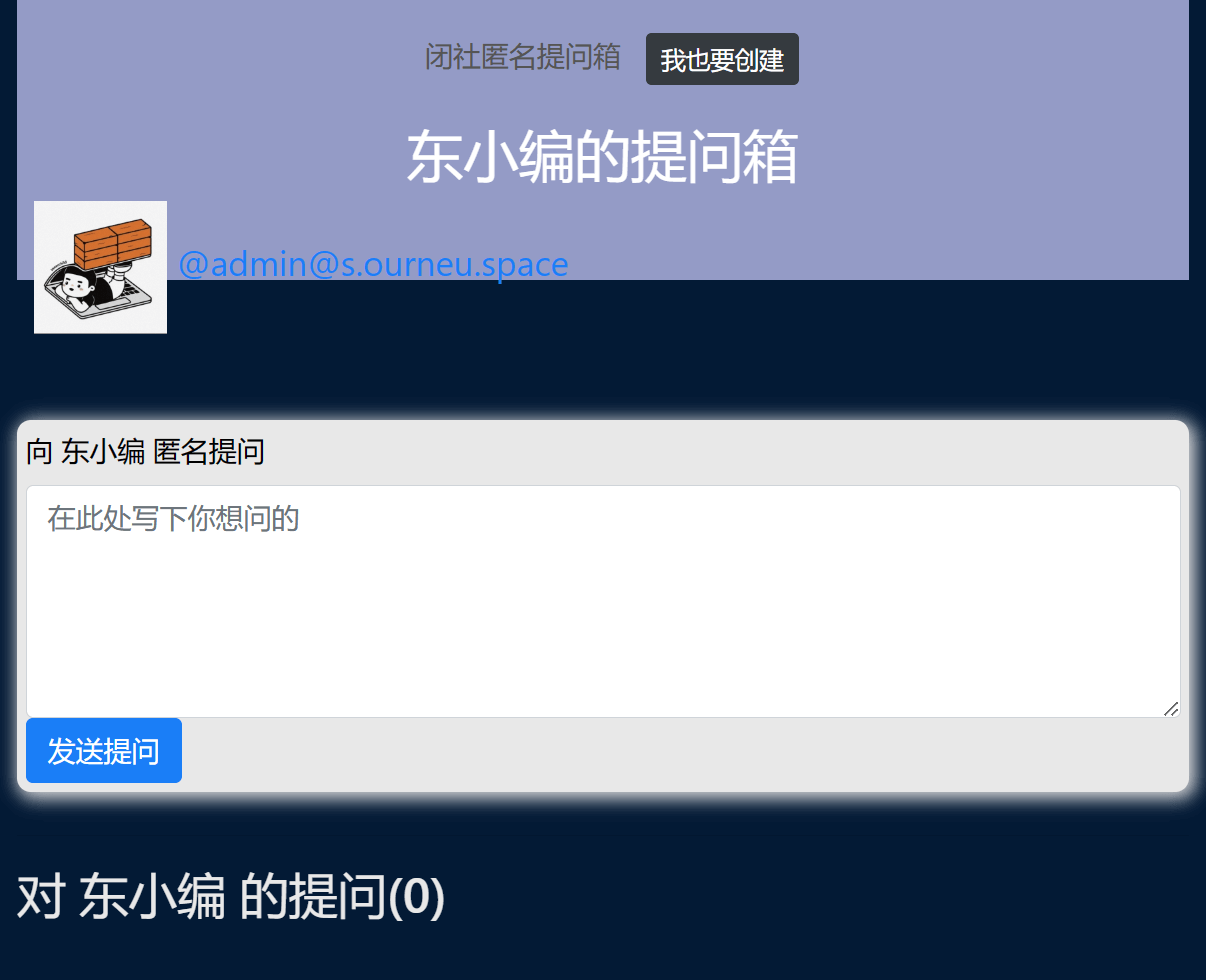Visit the admin handle link beside the avatar

373,265
